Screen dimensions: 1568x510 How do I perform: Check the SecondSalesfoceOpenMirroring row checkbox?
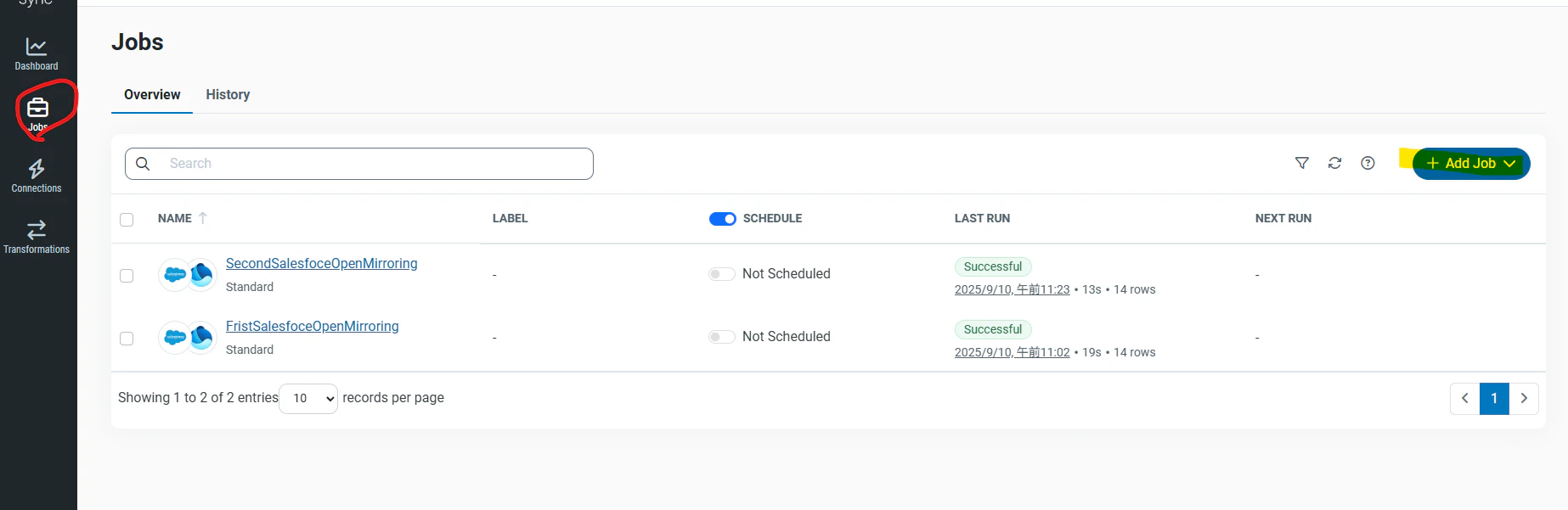(127, 276)
